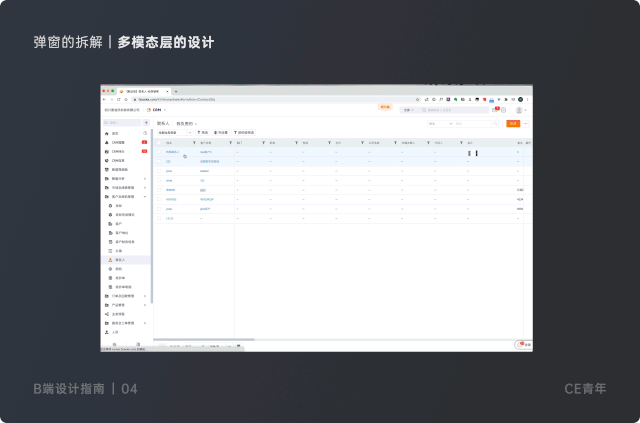Reload the page with browser refresh icon
Viewport: 640px width, 423px height.
click(119, 99)
